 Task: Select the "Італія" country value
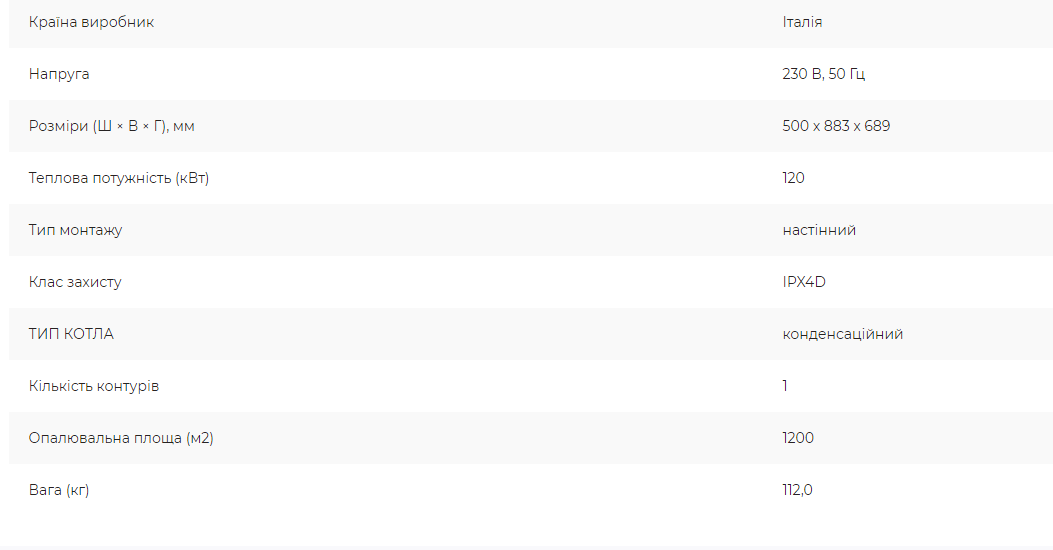[802, 22]
